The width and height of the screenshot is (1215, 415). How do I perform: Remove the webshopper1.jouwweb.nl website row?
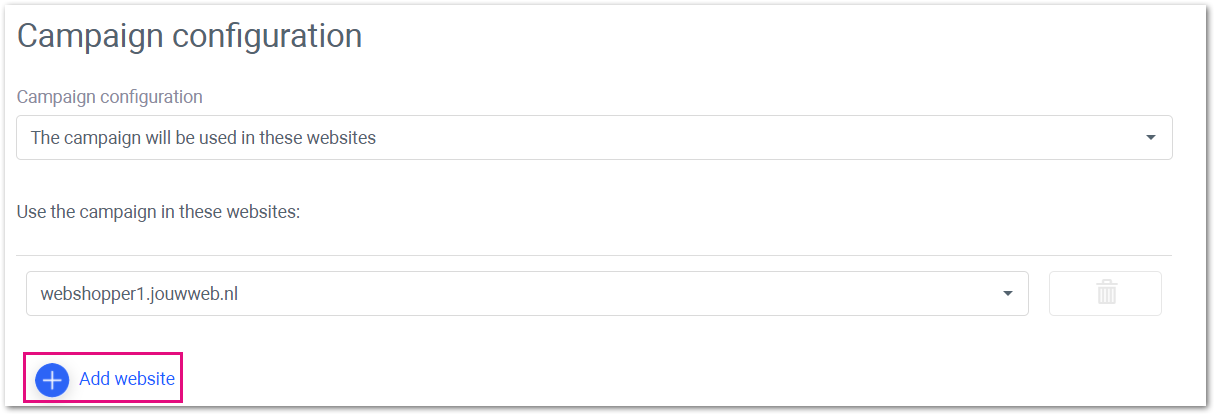(x=1105, y=293)
